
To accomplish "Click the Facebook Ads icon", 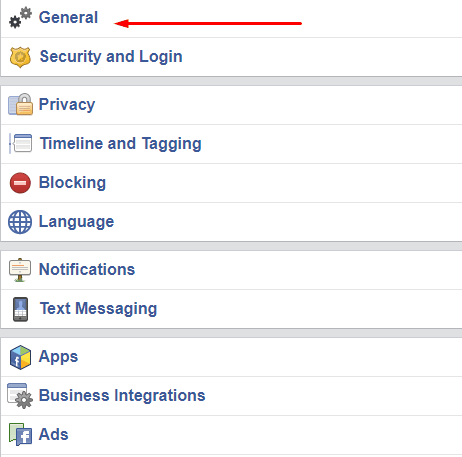I will coord(20,434).
